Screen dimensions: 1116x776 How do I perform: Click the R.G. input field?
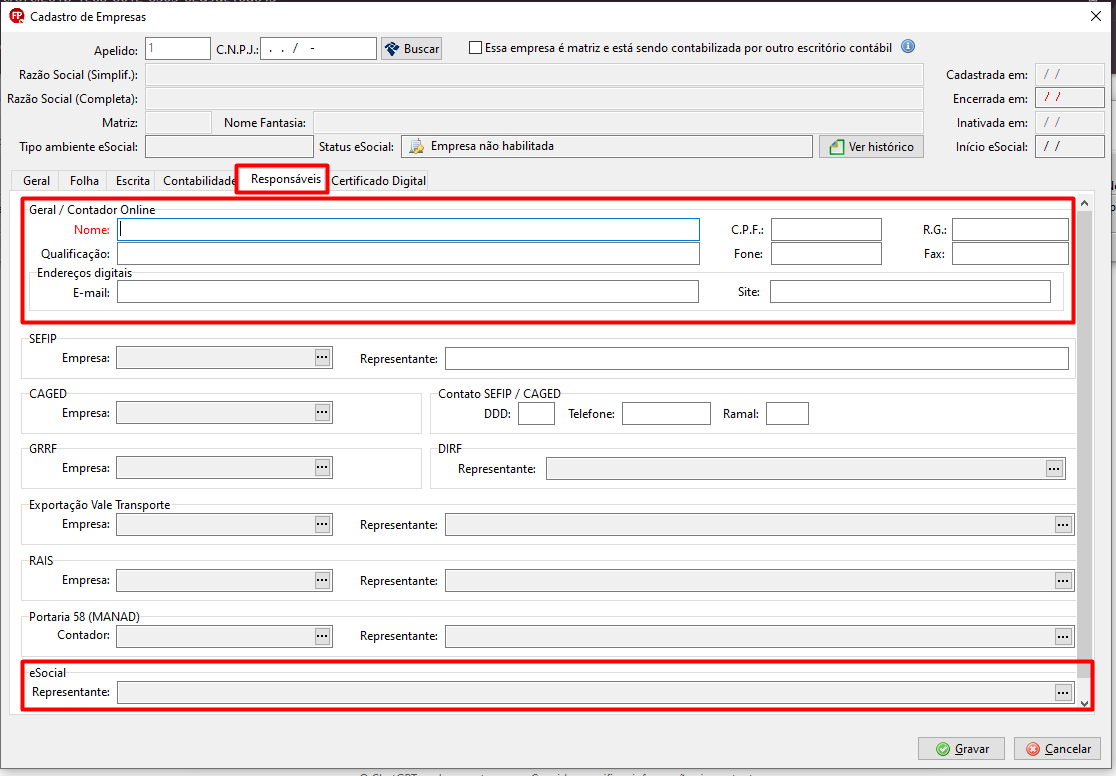[1010, 229]
